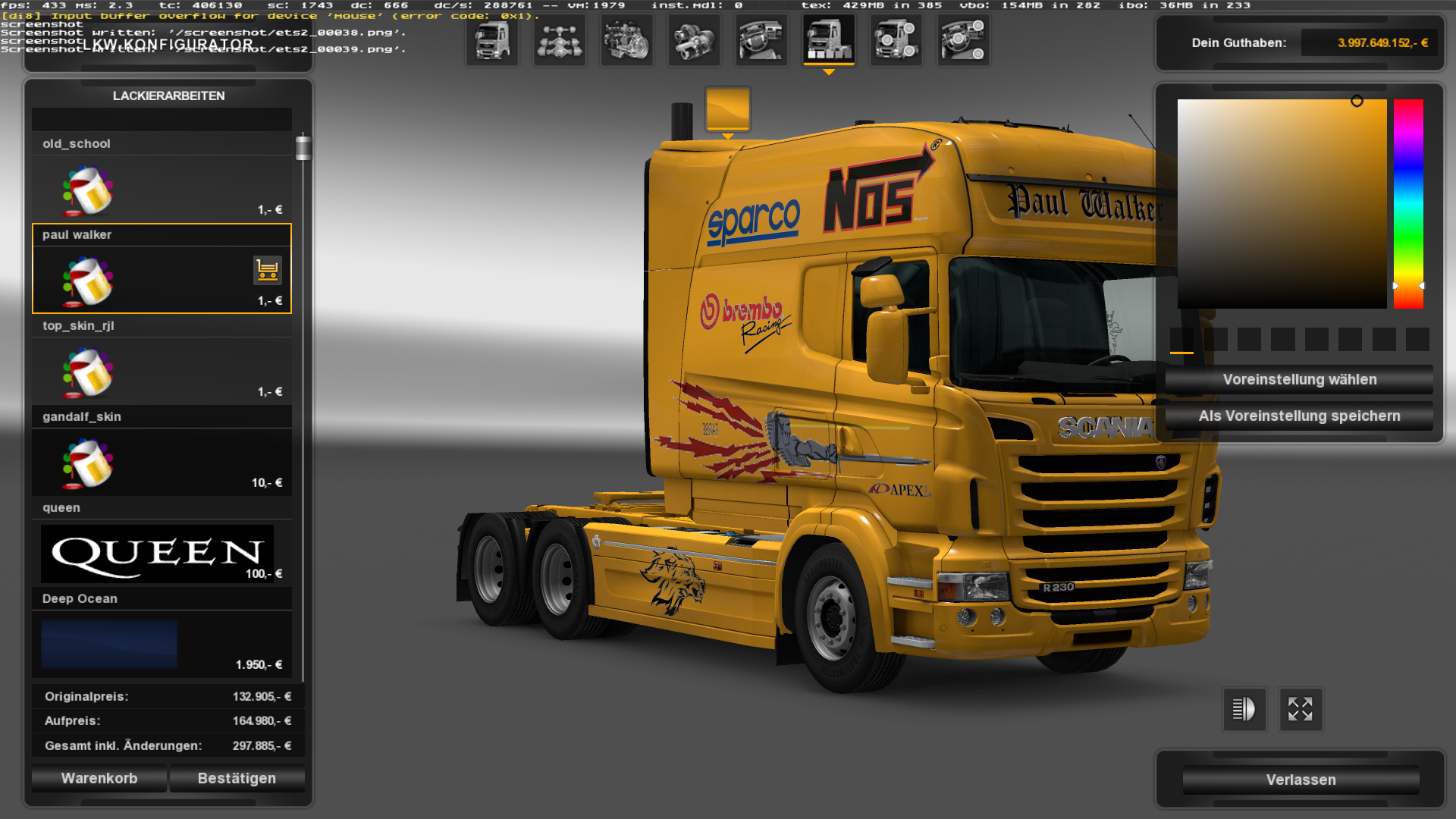Open the interior accessories category
The width and height of the screenshot is (1456, 819).
963,40
